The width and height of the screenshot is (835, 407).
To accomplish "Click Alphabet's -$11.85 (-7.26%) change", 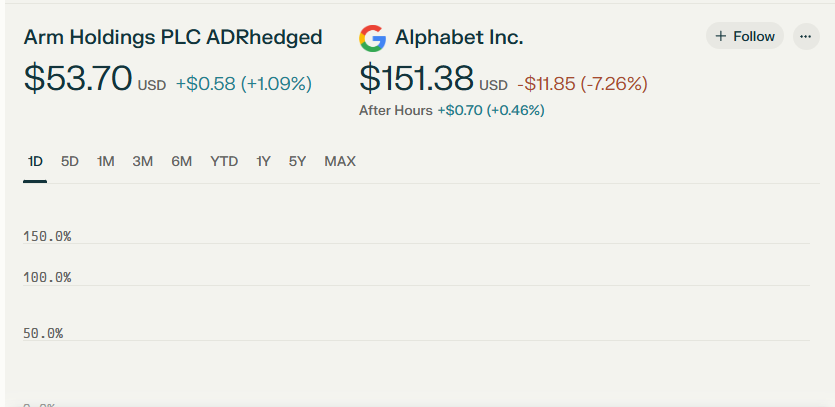I will (583, 84).
